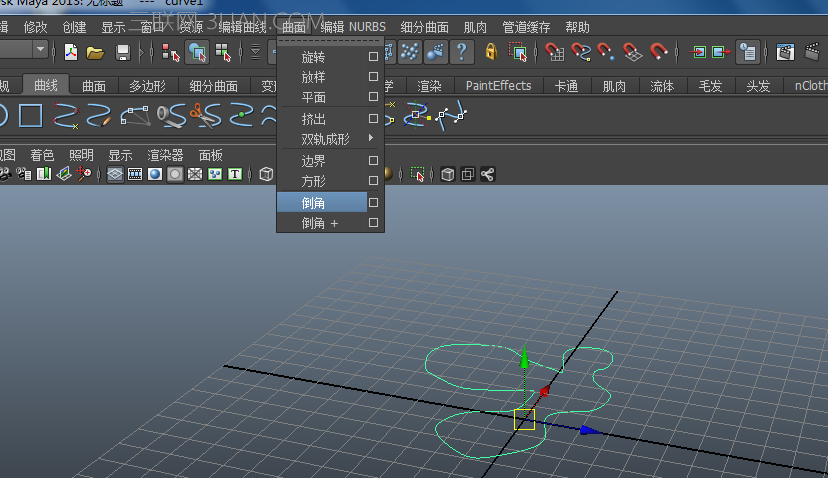The image size is (828, 478).
Task: Toggle textured display icon with T
Action: (234, 174)
